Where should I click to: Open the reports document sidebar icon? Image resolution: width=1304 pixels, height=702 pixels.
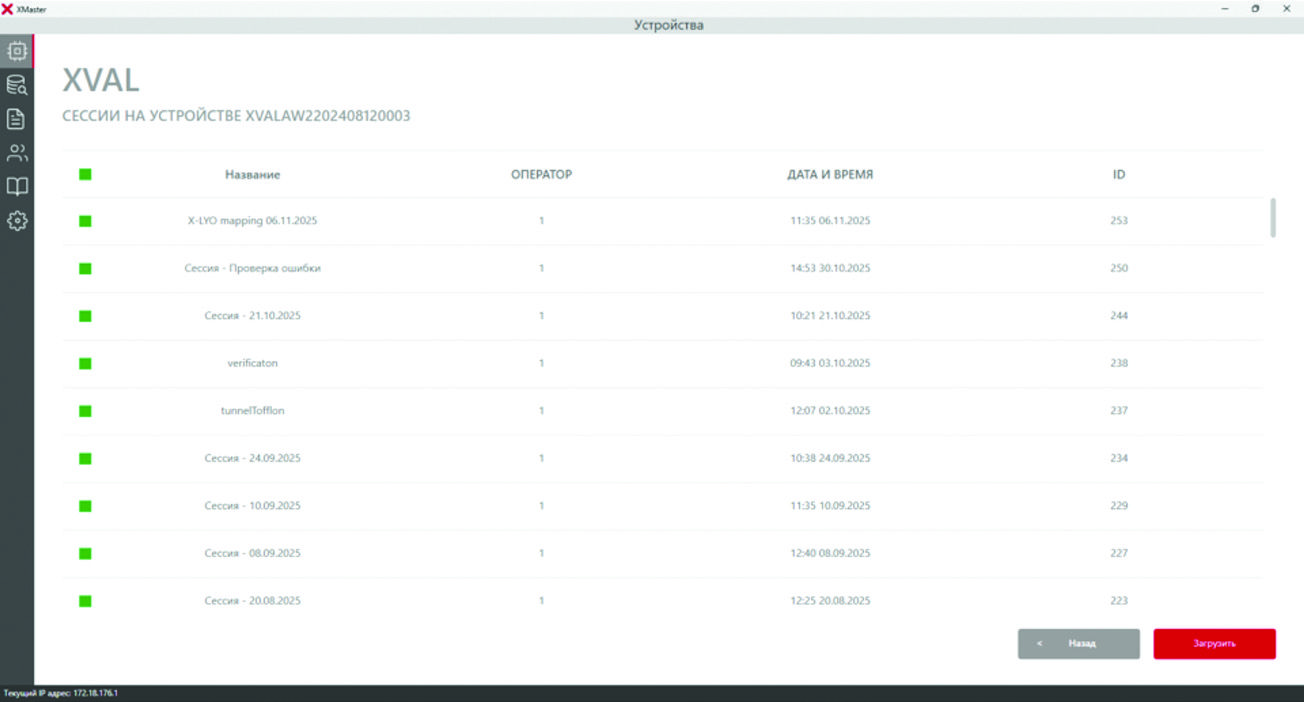tap(17, 120)
